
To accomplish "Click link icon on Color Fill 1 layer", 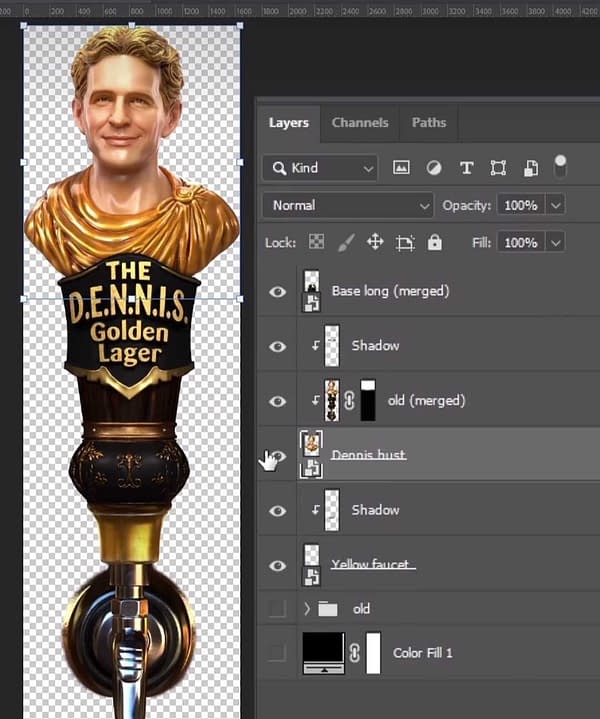I will [x=354, y=653].
